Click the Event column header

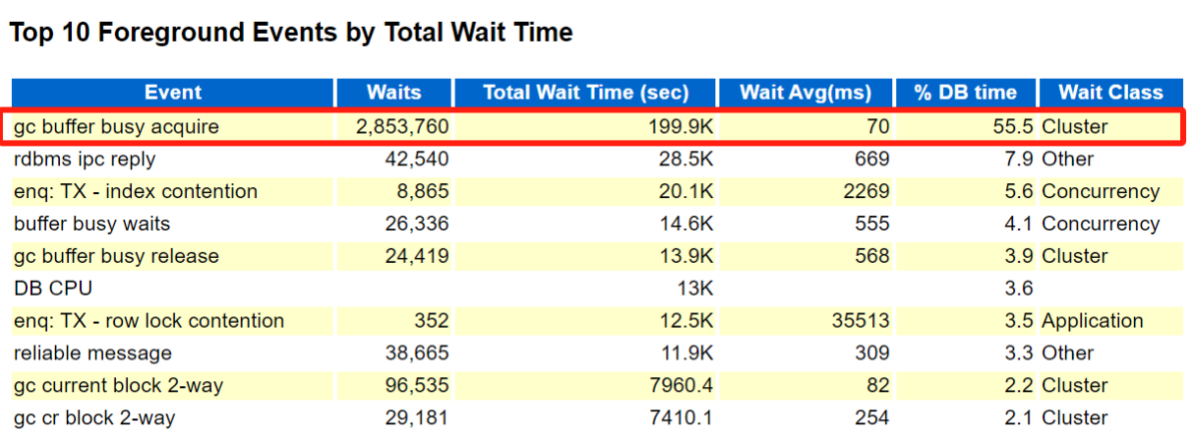click(173, 93)
